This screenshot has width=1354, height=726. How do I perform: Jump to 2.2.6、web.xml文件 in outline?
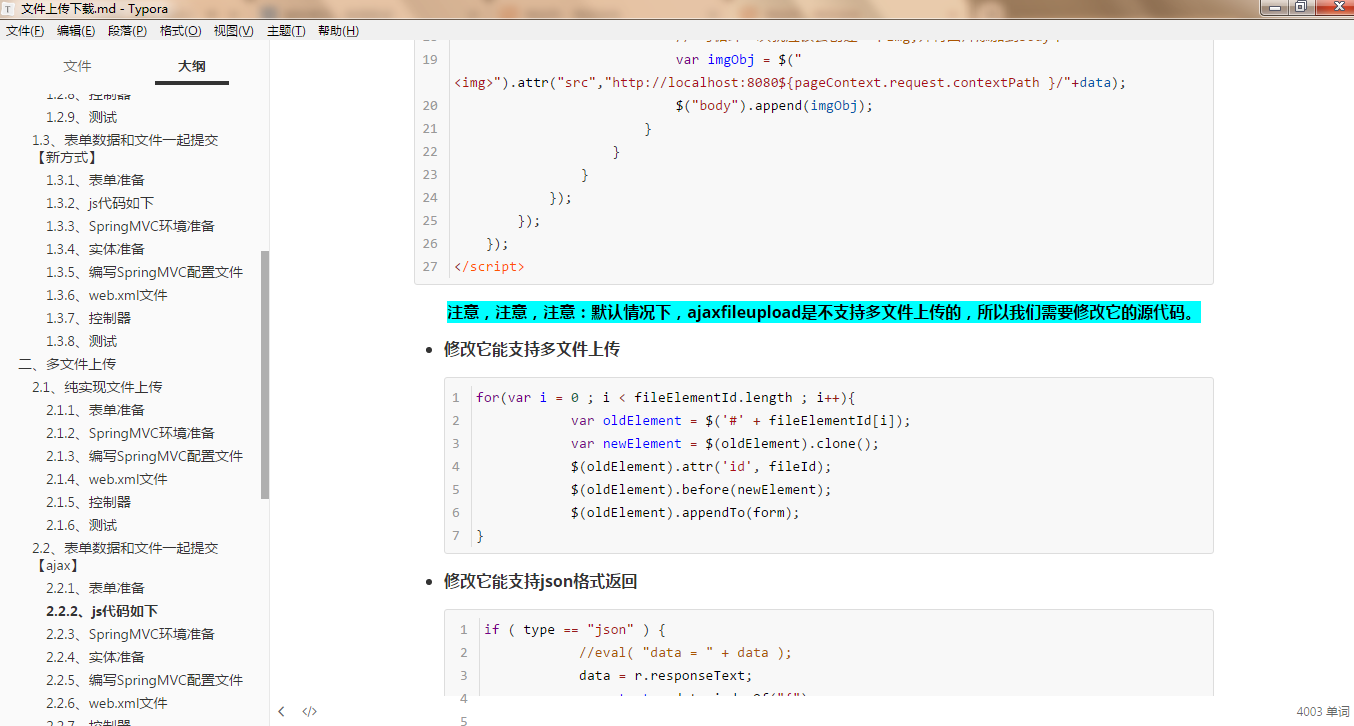click(x=107, y=703)
